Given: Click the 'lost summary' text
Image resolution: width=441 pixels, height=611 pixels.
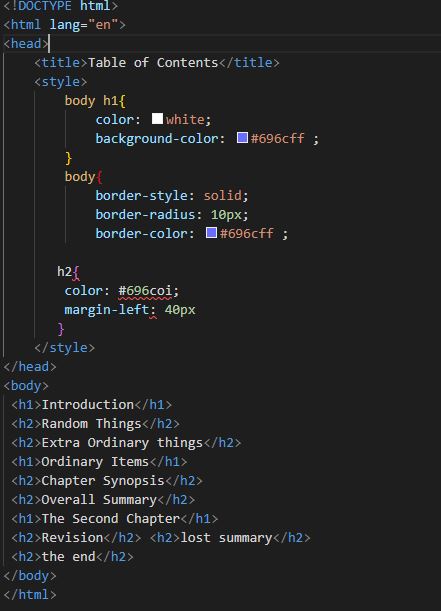Looking at the screenshot, I should pos(226,538).
